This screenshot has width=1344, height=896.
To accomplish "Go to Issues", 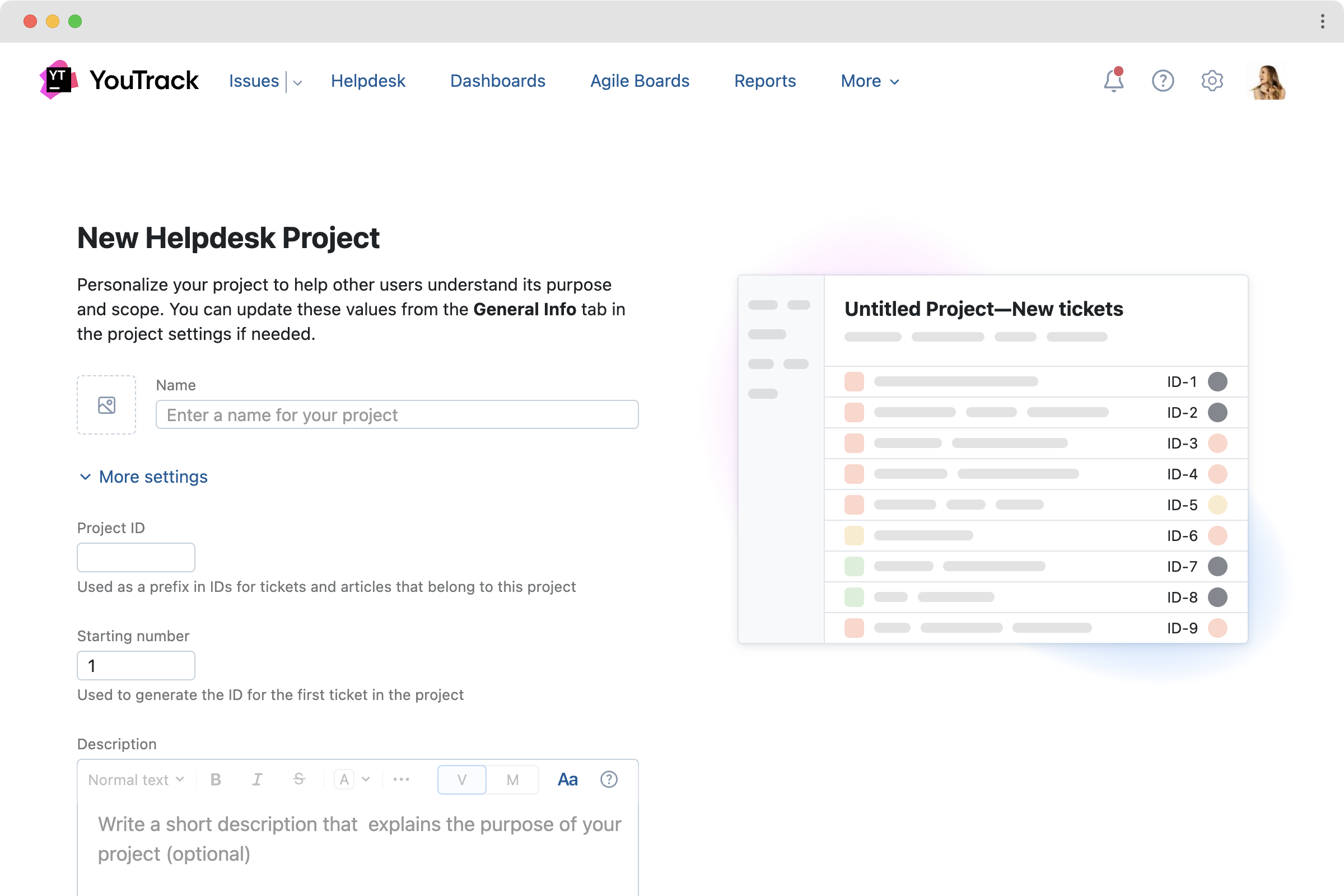I will 254,81.
